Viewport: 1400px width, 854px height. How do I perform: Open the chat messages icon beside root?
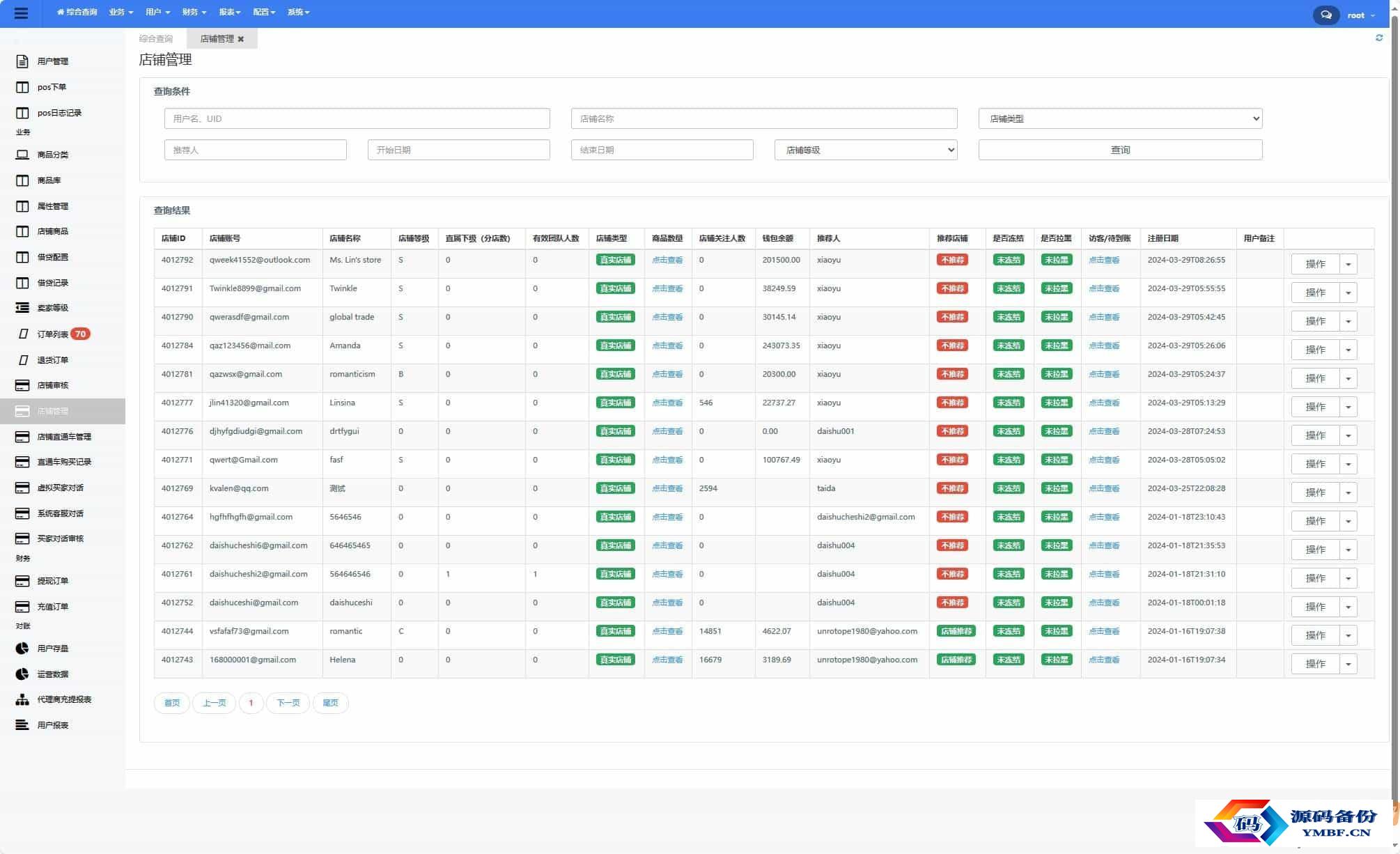[x=1326, y=15]
